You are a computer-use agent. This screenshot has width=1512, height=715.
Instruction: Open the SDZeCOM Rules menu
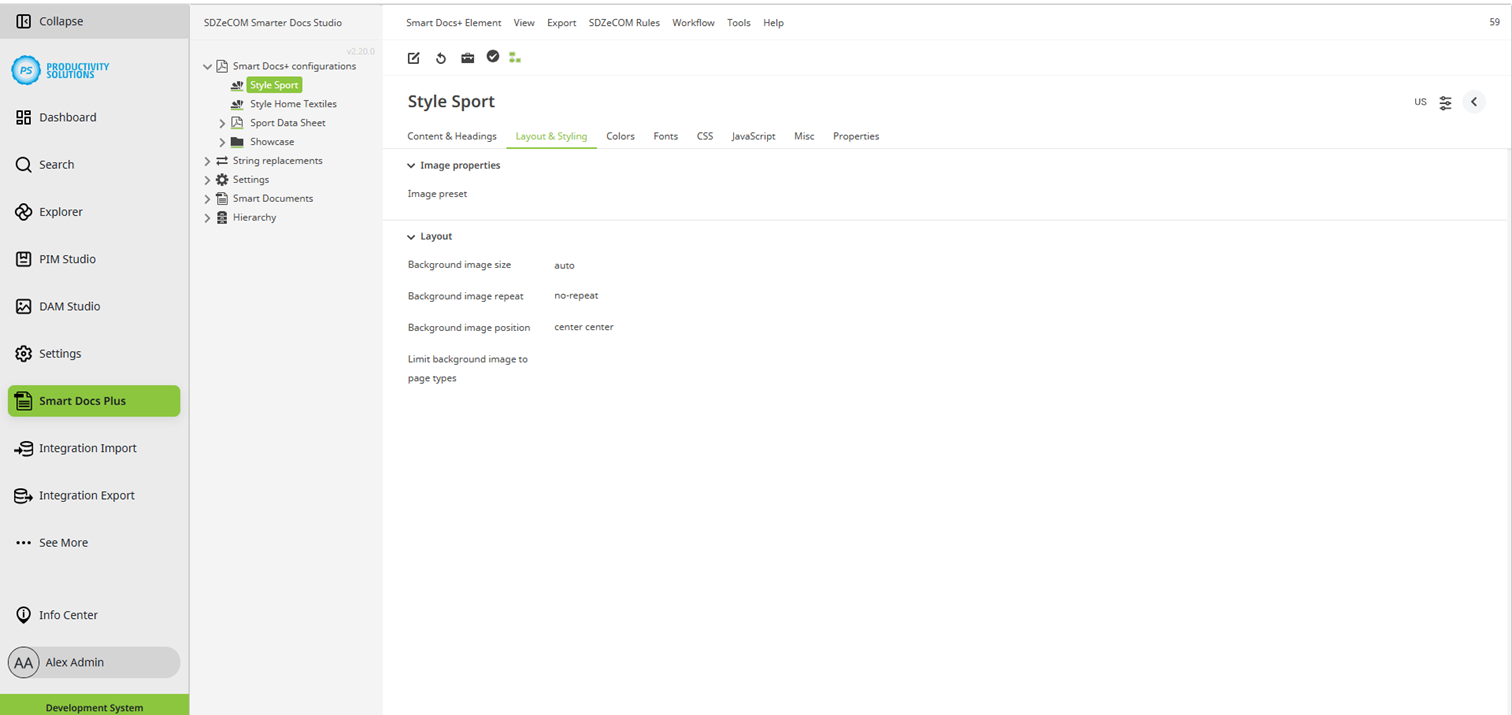tap(624, 23)
